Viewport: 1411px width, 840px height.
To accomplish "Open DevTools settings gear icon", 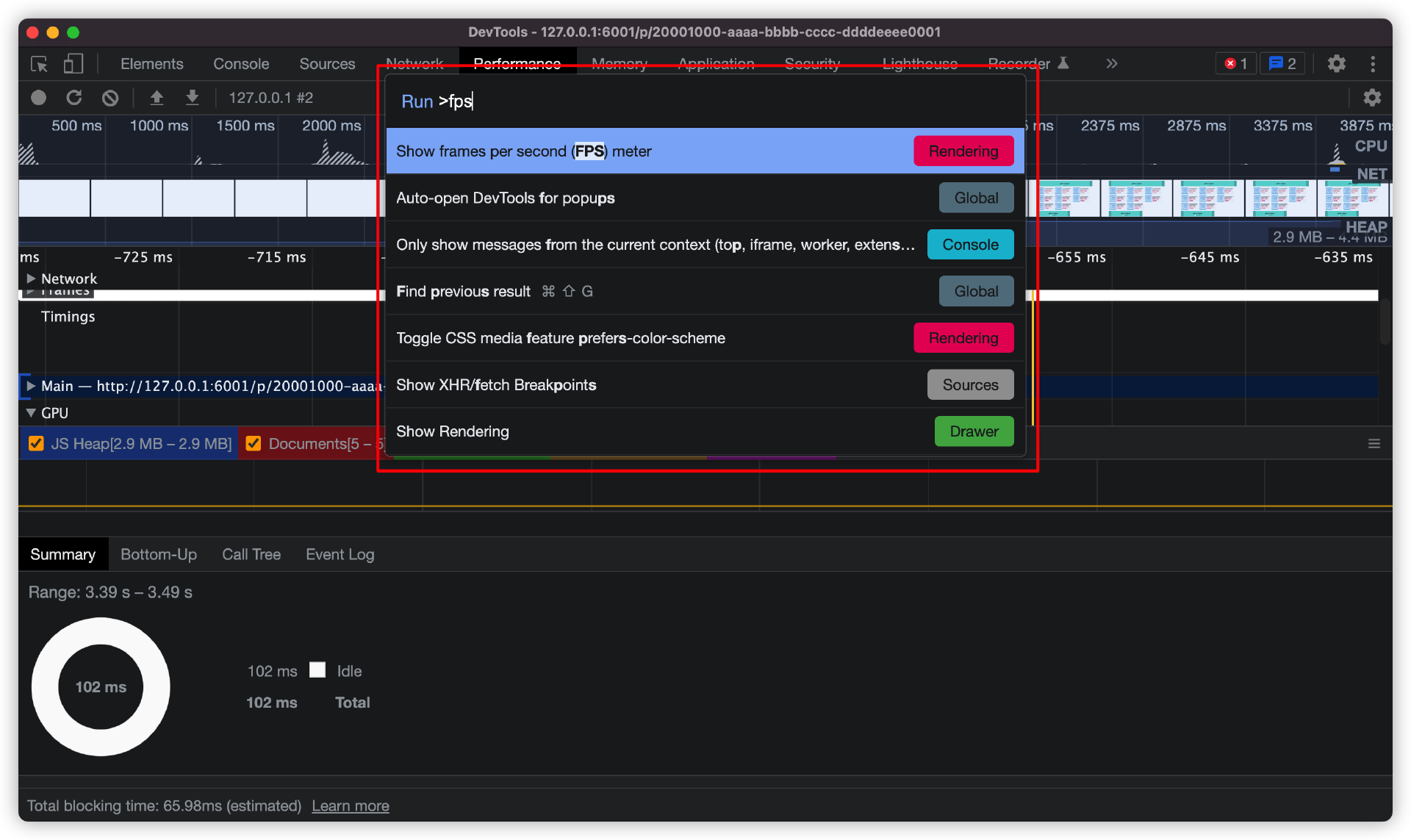I will tap(1336, 64).
